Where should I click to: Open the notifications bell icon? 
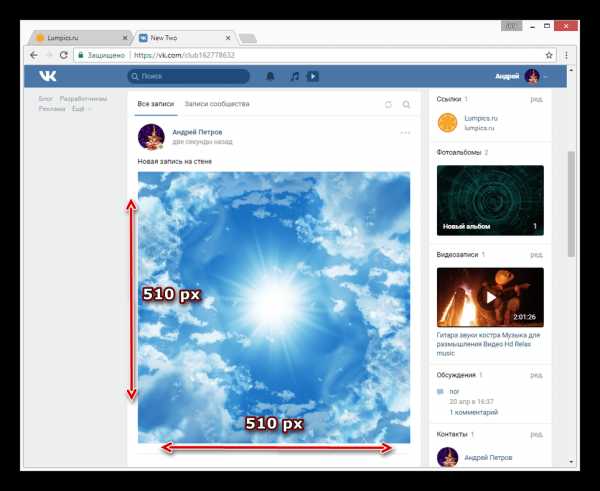tap(270, 76)
